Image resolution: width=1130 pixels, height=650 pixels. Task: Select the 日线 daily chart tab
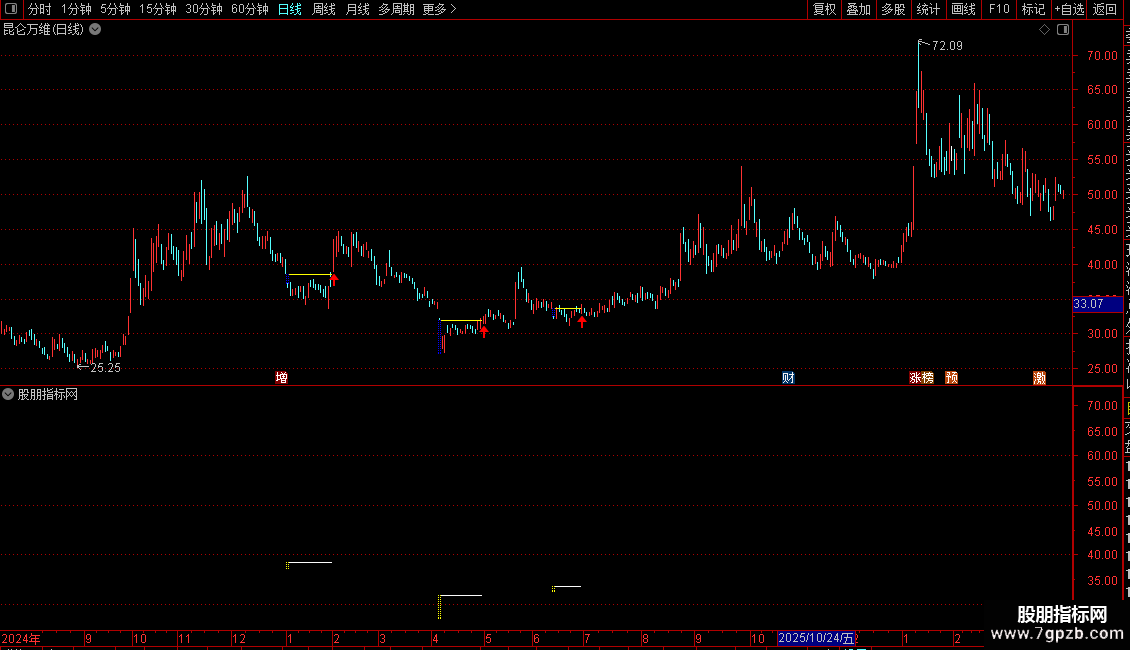coord(290,9)
